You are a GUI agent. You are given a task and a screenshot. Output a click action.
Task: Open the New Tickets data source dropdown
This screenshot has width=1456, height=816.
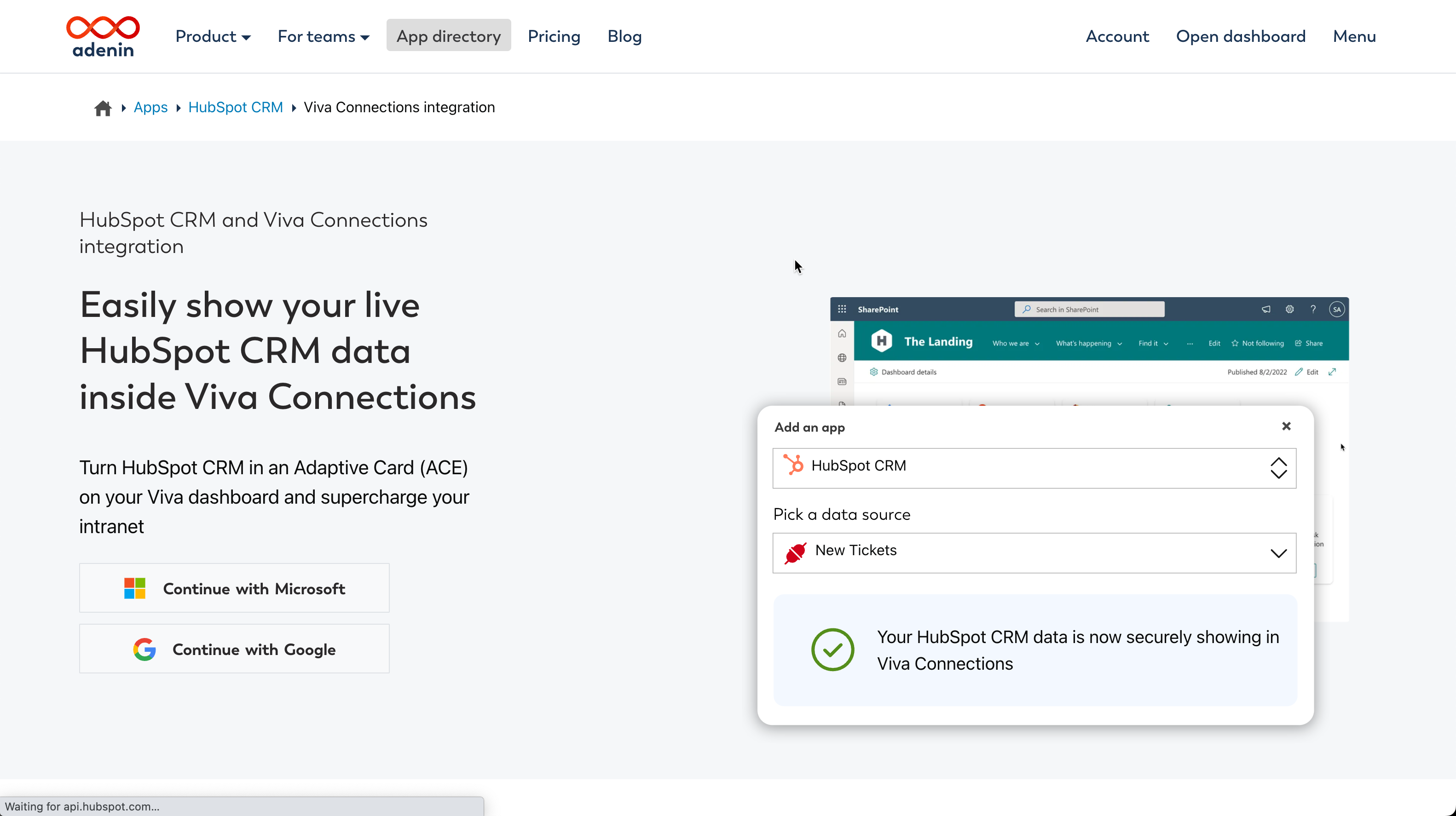[x=1034, y=553]
